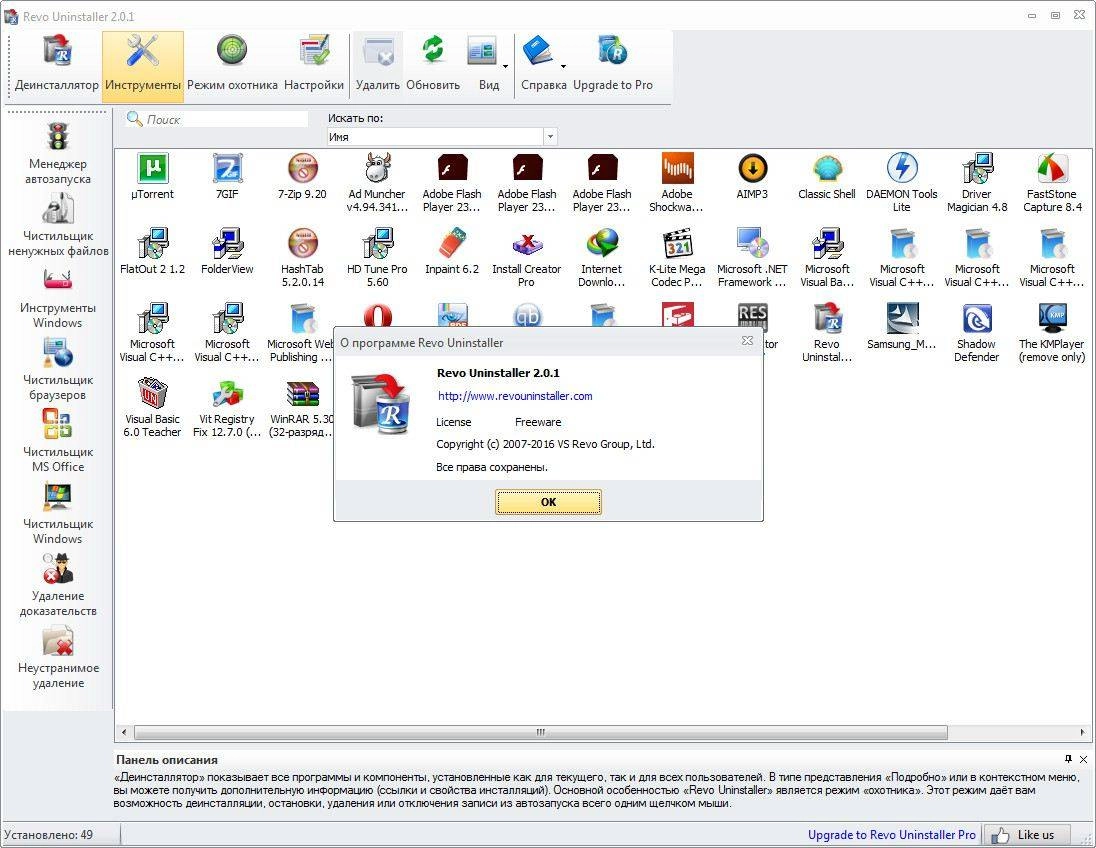Open Чистильщик браузеров tool
Image resolution: width=1096 pixels, height=848 pixels.
pyautogui.click(x=58, y=369)
